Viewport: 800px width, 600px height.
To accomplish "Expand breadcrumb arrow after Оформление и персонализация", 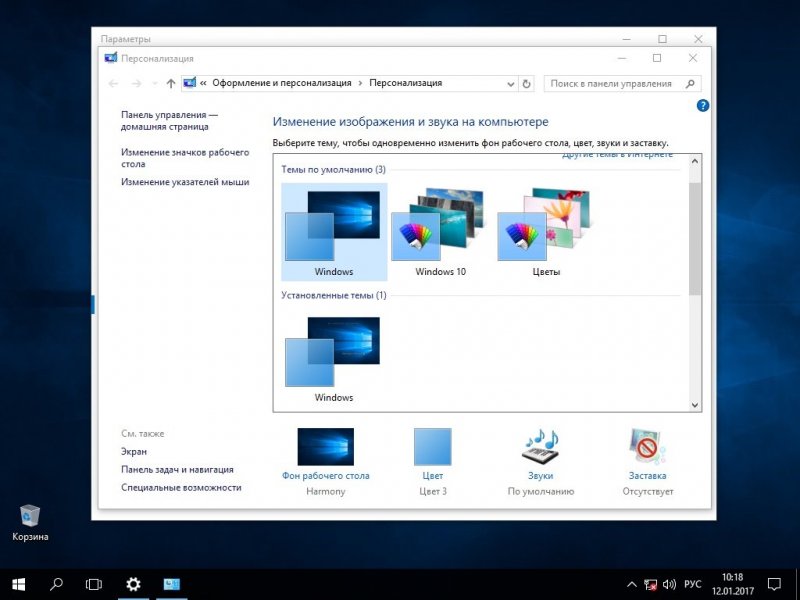I will click(360, 83).
